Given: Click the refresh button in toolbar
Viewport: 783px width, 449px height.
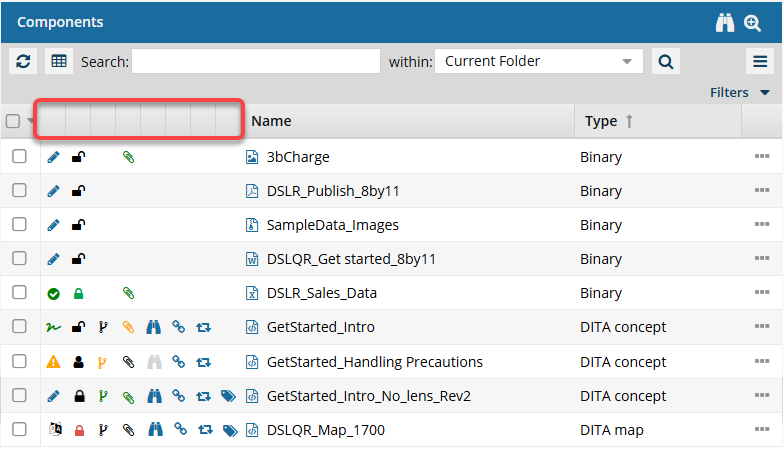Looking at the screenshot, I should (23, 61).
